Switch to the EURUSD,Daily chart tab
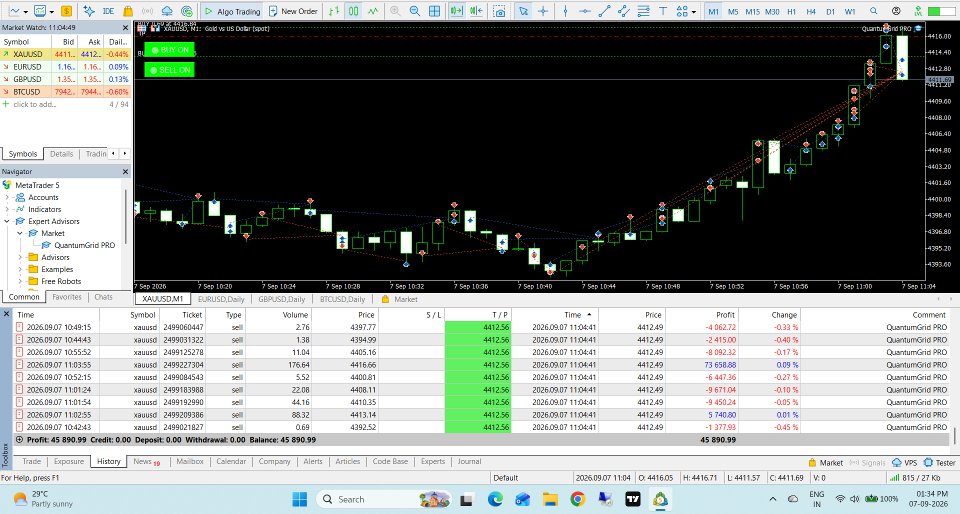 tap(221, 299)
